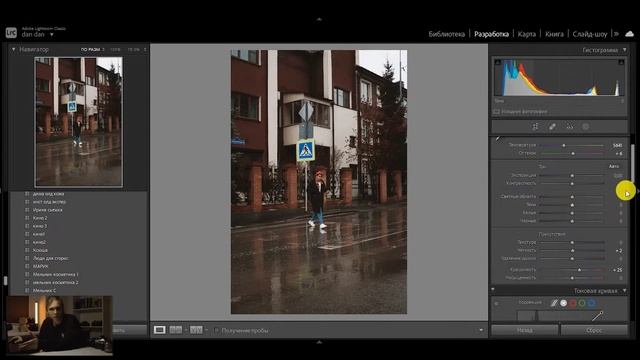Apply the 'Мельник косметика 1' preset

pos(56,275)
